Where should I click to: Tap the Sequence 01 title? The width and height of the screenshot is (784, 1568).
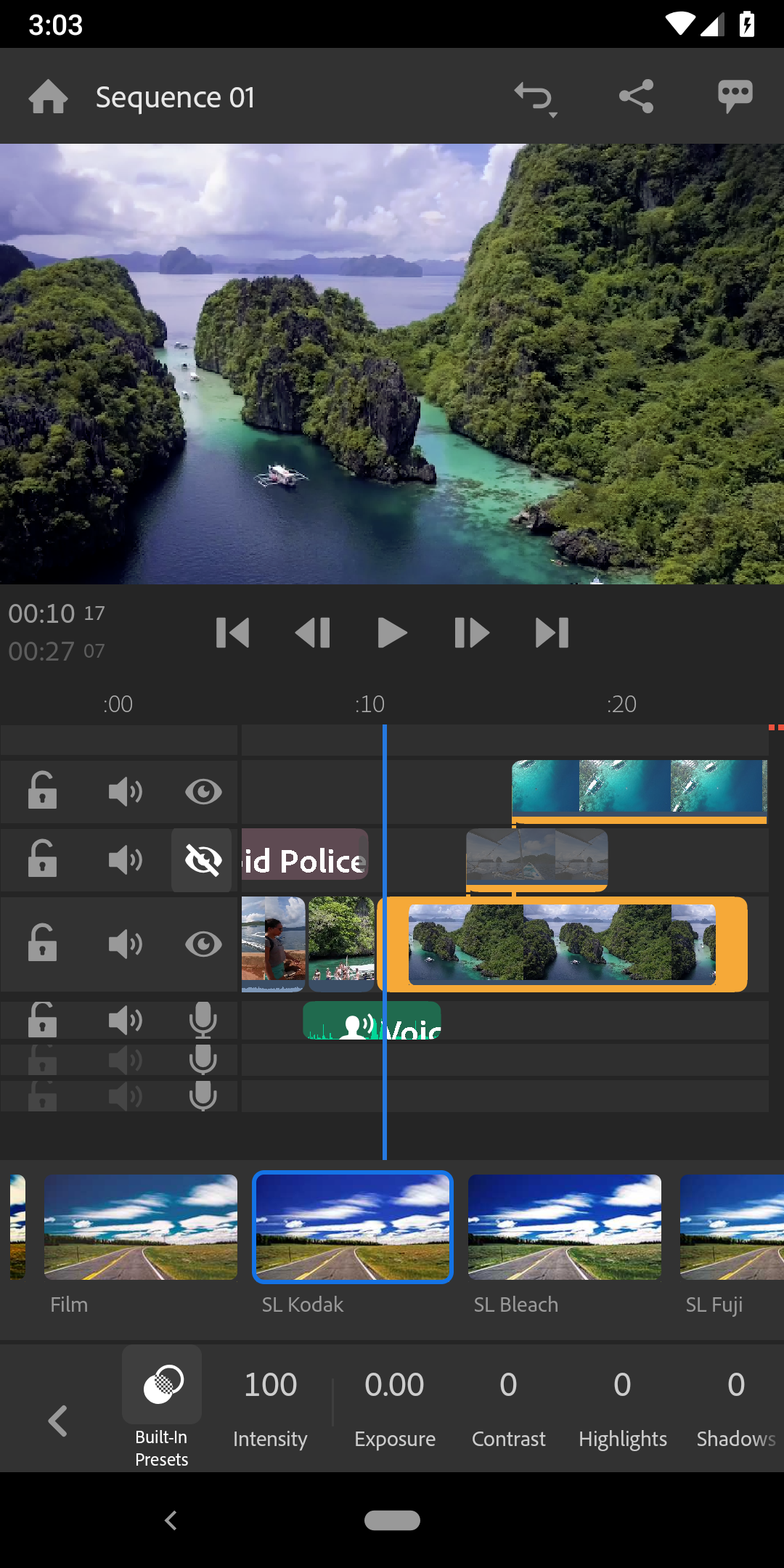(x=175, y=97)
